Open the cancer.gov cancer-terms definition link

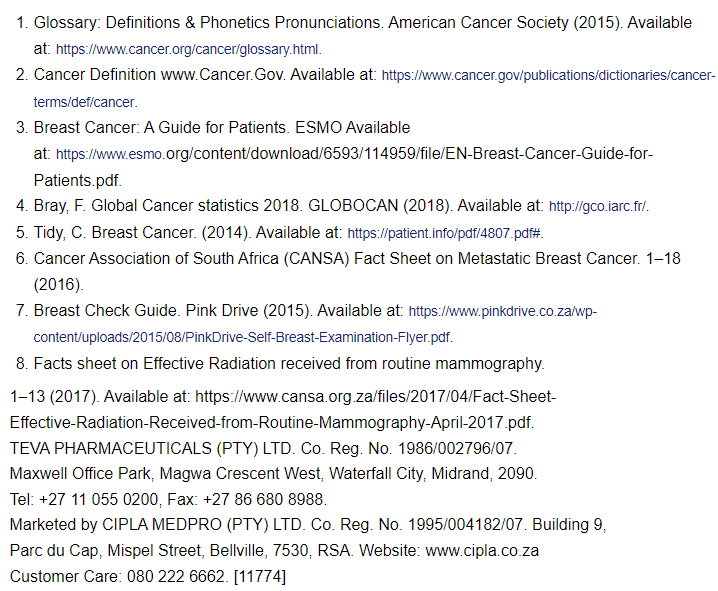pos(548,76)
